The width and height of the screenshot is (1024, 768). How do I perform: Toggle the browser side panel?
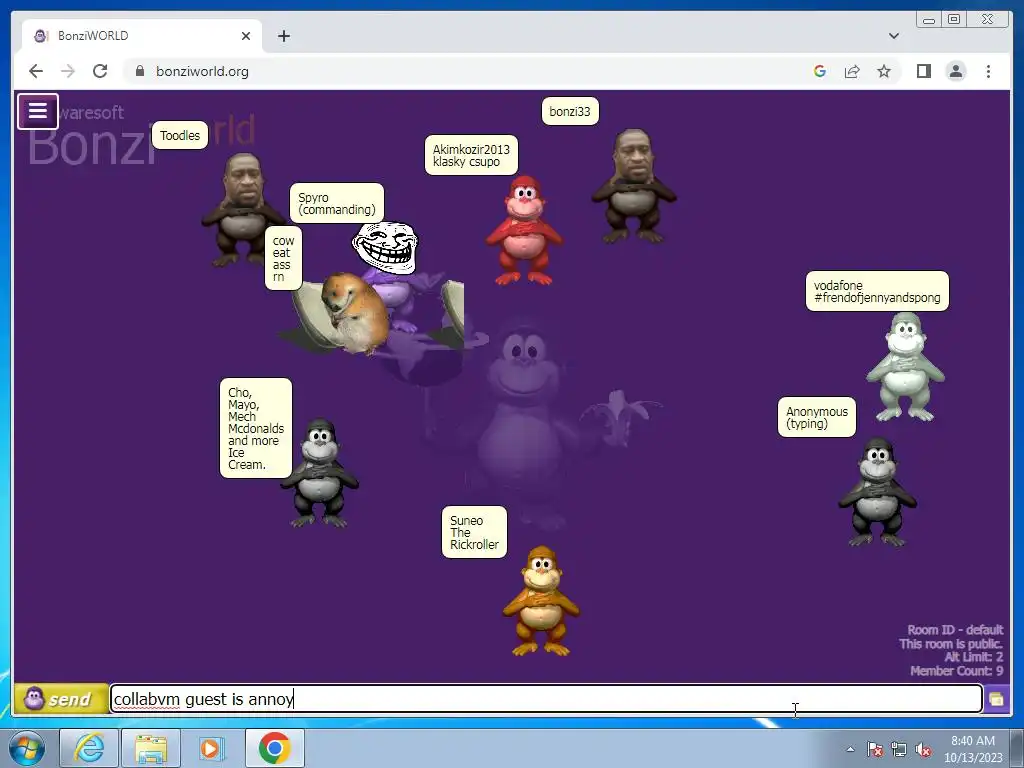923,71
